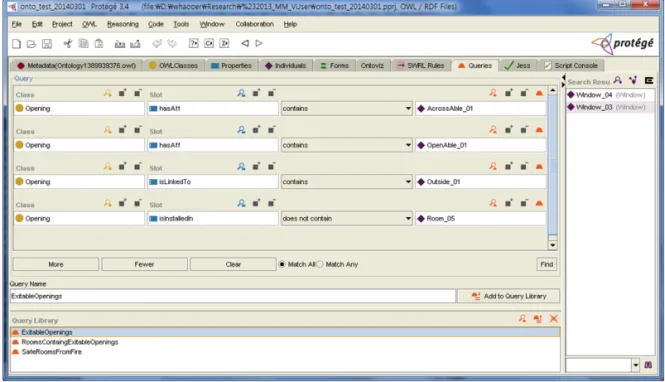
Task: Select the Match Any radio button
Action: (x=320, y=264)
